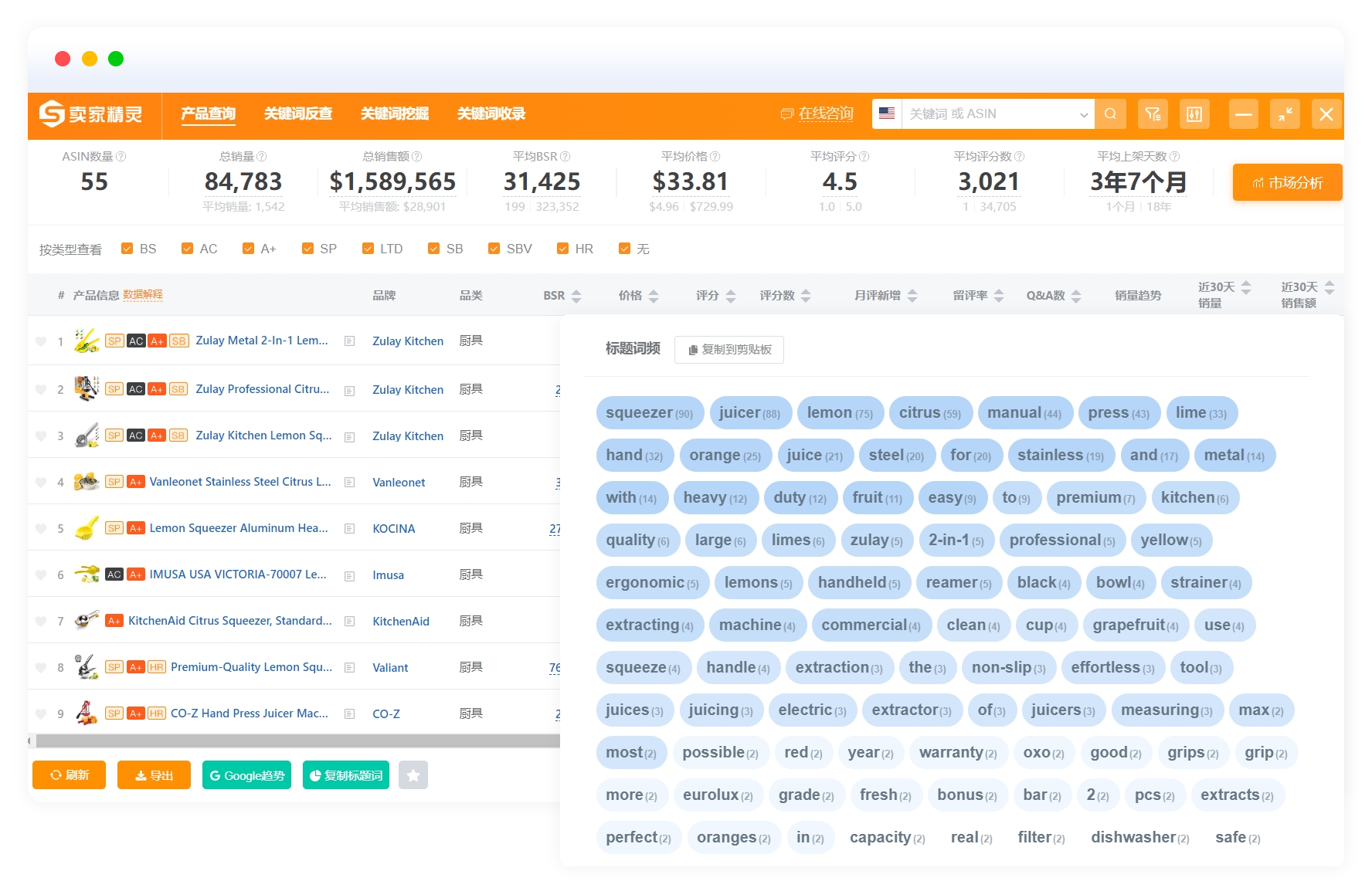Open the 关键词挖掘 tab

pyautogui.click(x=395, y=114)
